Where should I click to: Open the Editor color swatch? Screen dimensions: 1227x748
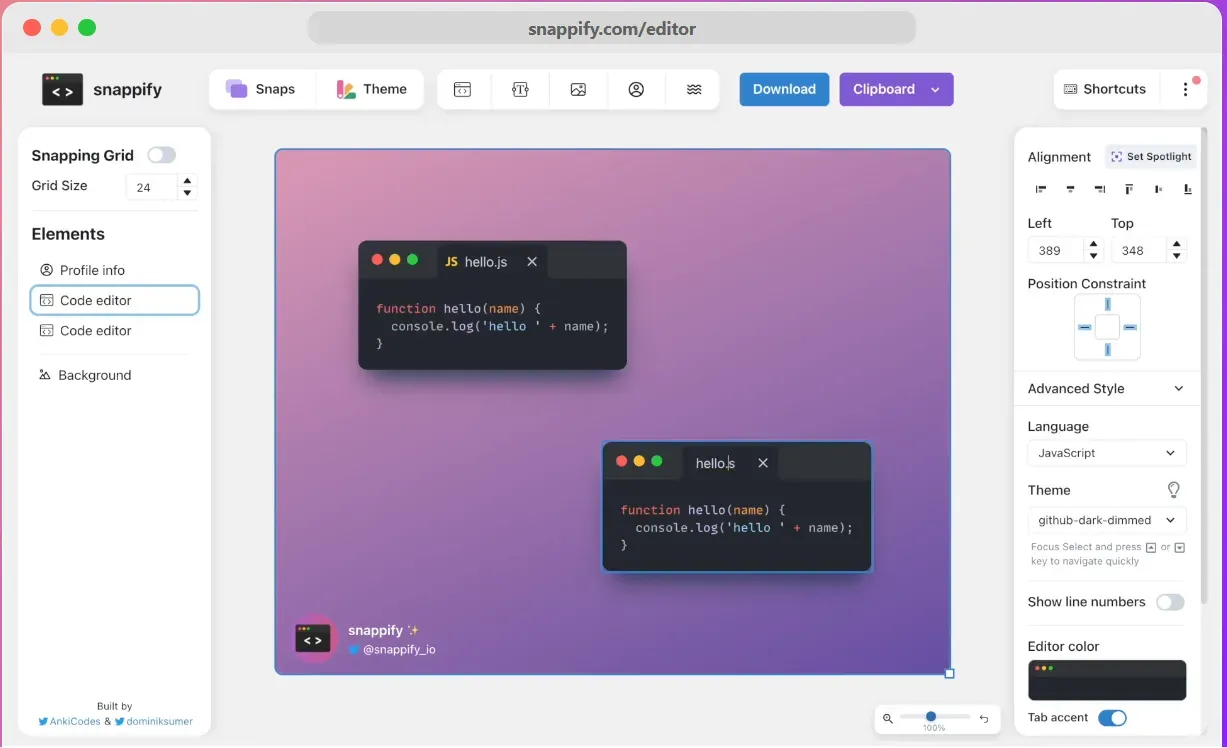(1107, 680)
